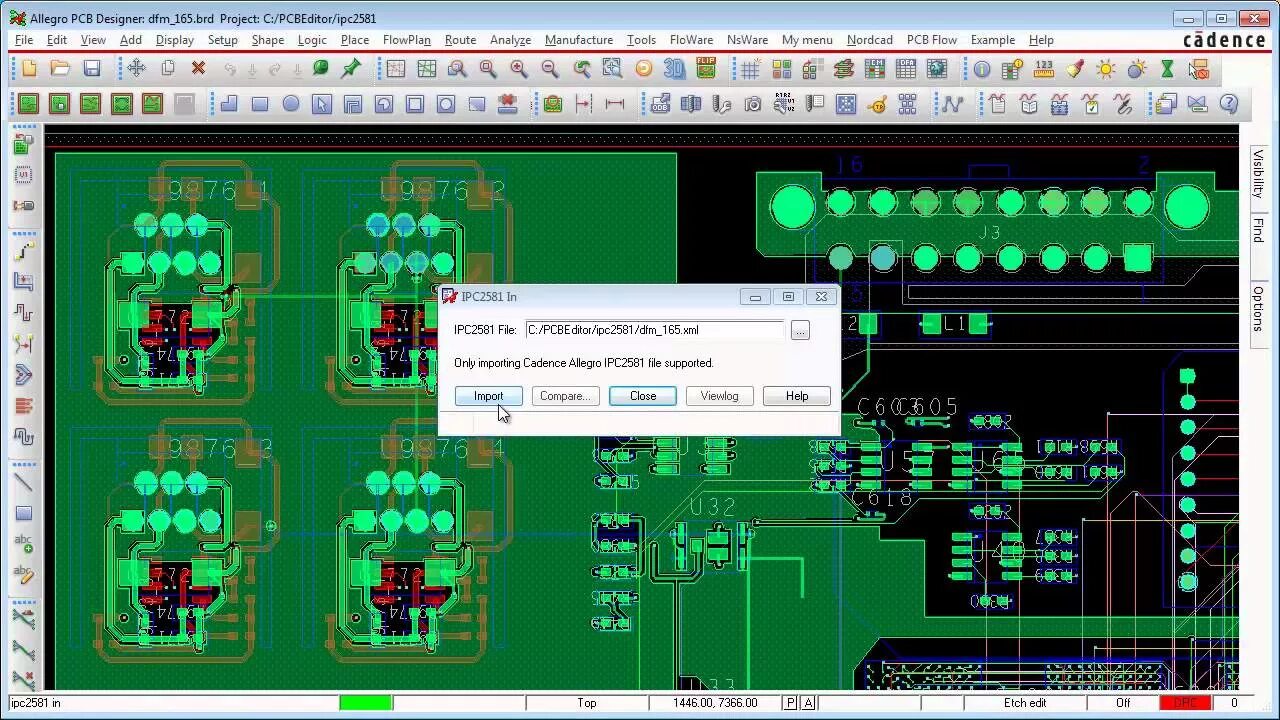1280x720 pixels.
Task: Click the Flip design icon
Action: pyautogui.click(x=706, y=69)
